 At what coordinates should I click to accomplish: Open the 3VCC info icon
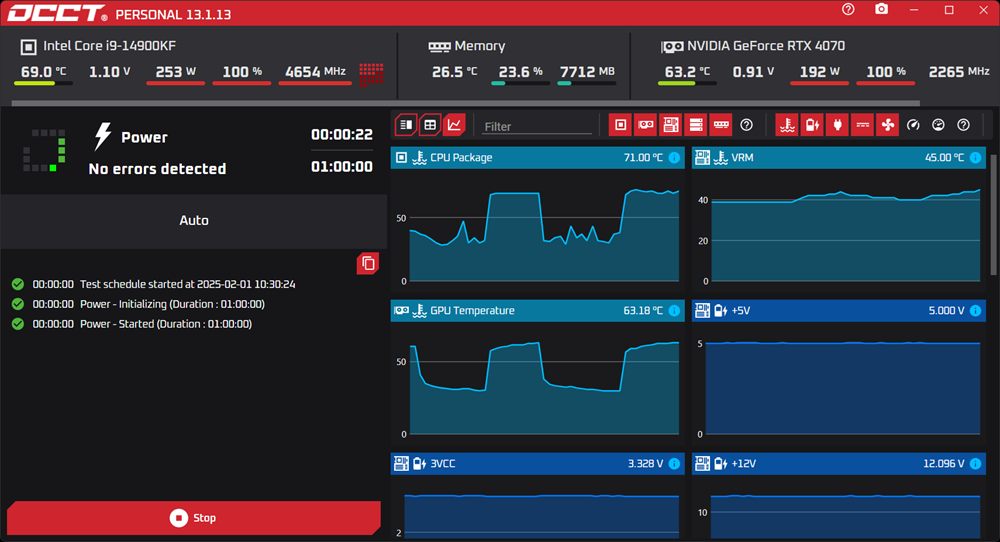click(674, 464)
